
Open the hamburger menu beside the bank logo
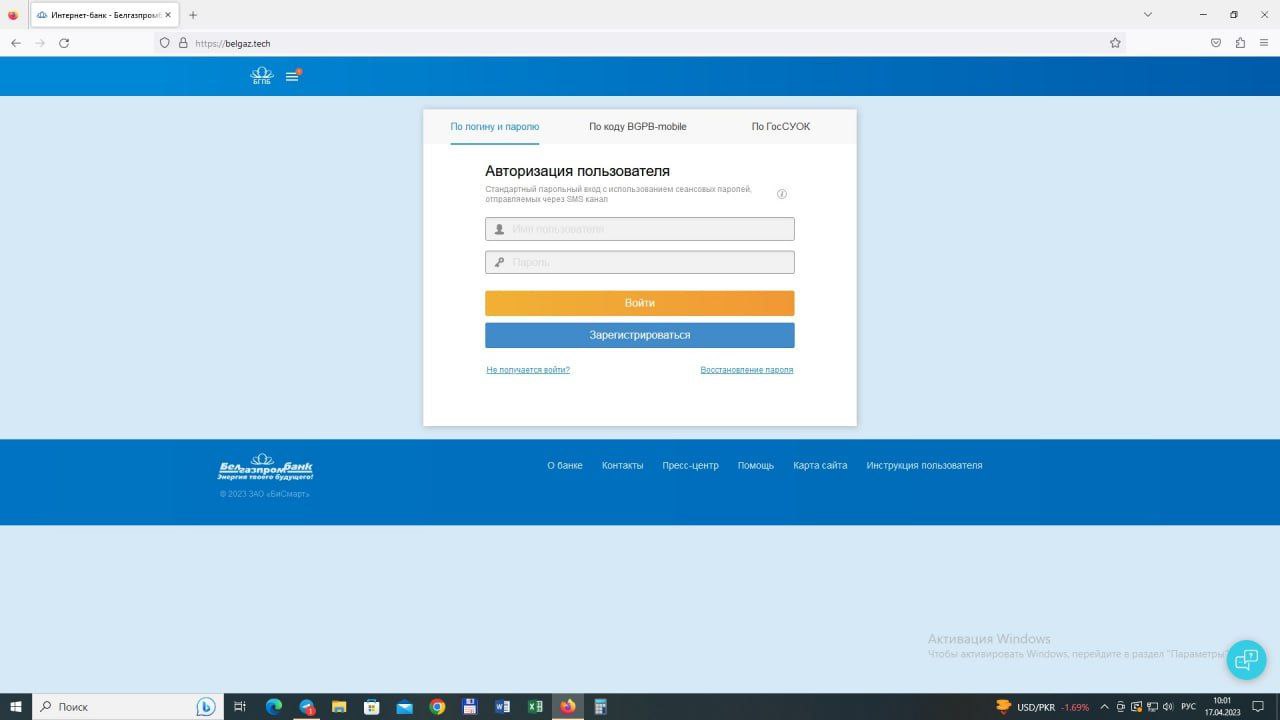click(292, 76)
